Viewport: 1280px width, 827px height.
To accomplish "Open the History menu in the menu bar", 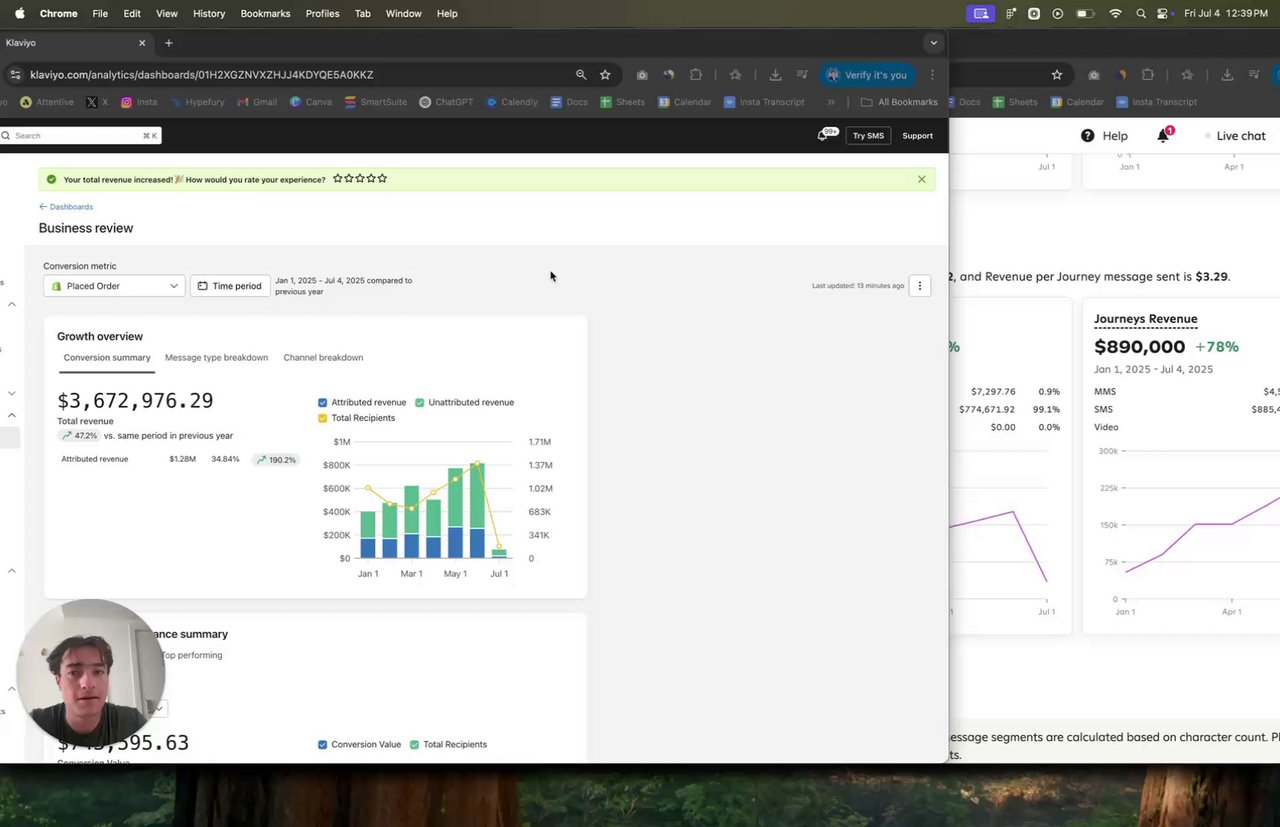I will 208,13.
